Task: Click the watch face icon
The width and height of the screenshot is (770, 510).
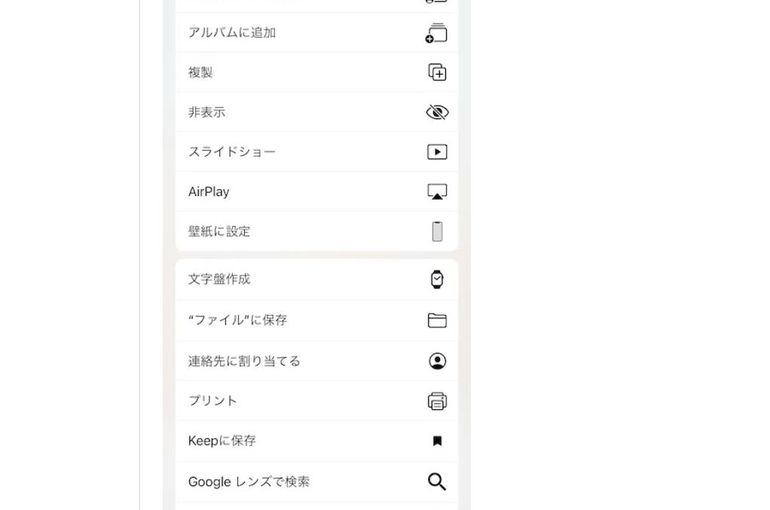Action: click(437, 280)
